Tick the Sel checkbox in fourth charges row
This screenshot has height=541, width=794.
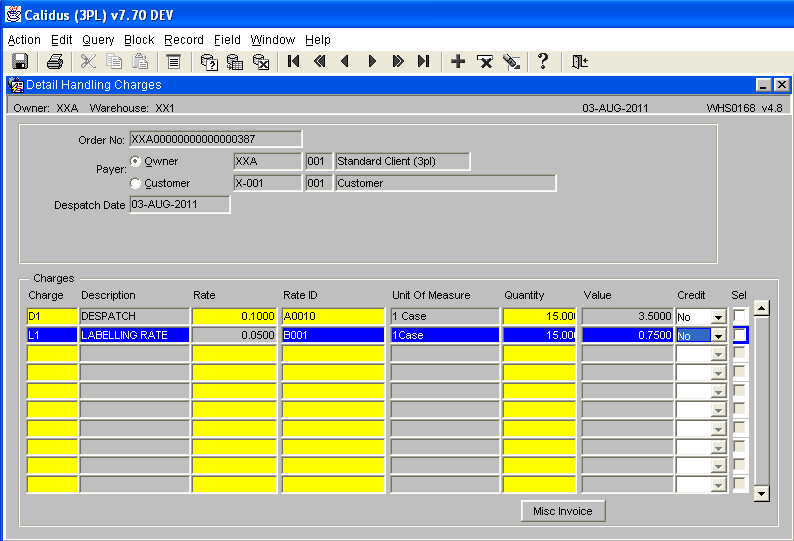(x=739, y=371)
